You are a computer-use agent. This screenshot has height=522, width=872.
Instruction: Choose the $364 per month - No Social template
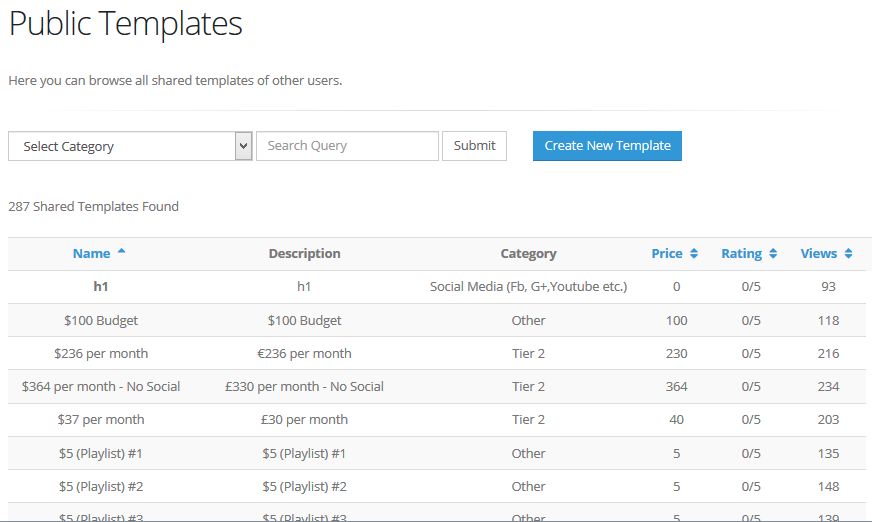point(101,387)
